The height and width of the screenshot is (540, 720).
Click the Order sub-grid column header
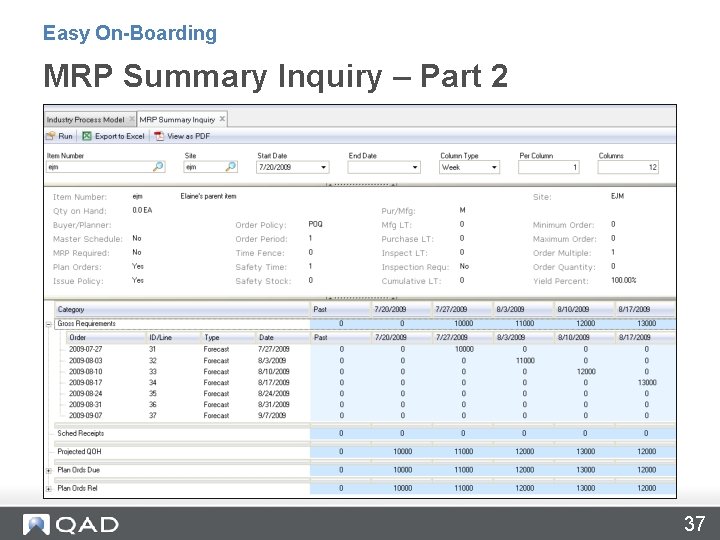click(106, 337)
